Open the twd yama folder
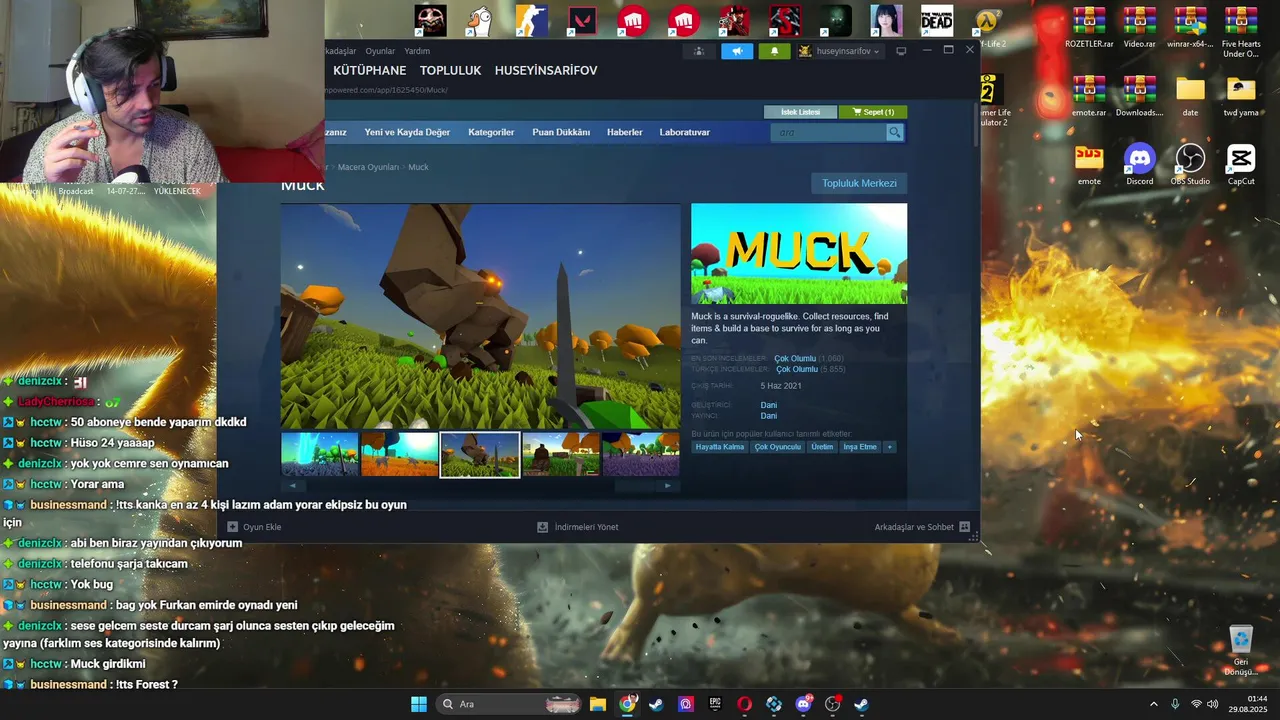This screenshot has height=720, width=1280. coord(1241,96)
